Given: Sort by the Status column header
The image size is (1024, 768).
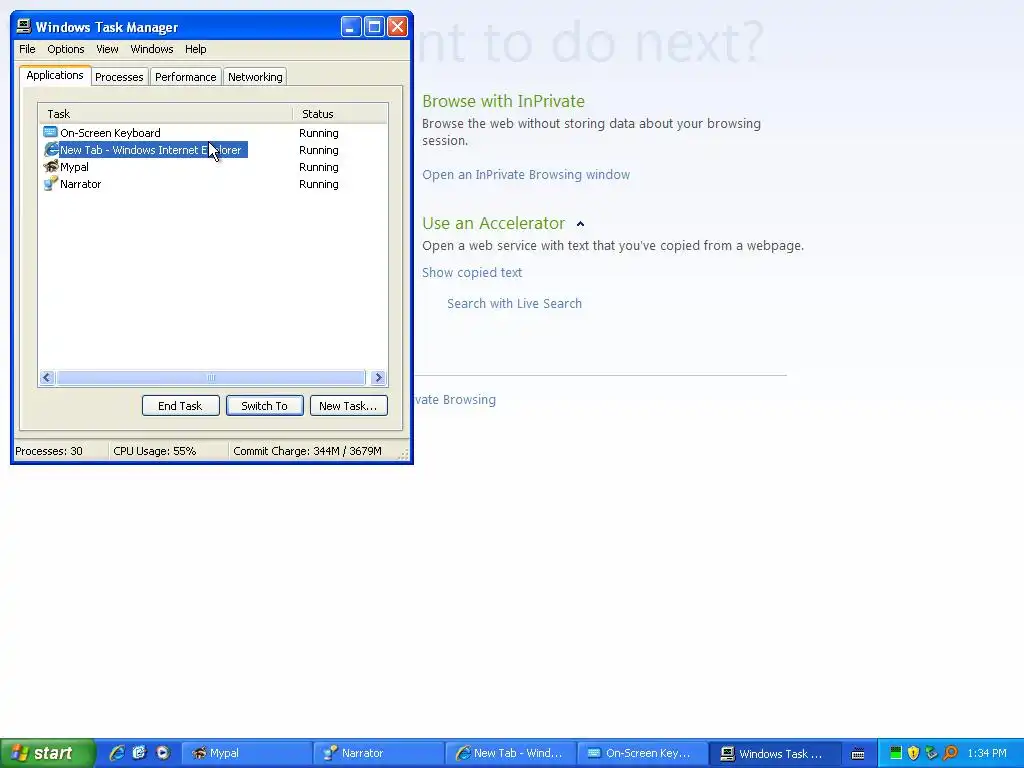Looking at the screenshot, I should 340,114.
